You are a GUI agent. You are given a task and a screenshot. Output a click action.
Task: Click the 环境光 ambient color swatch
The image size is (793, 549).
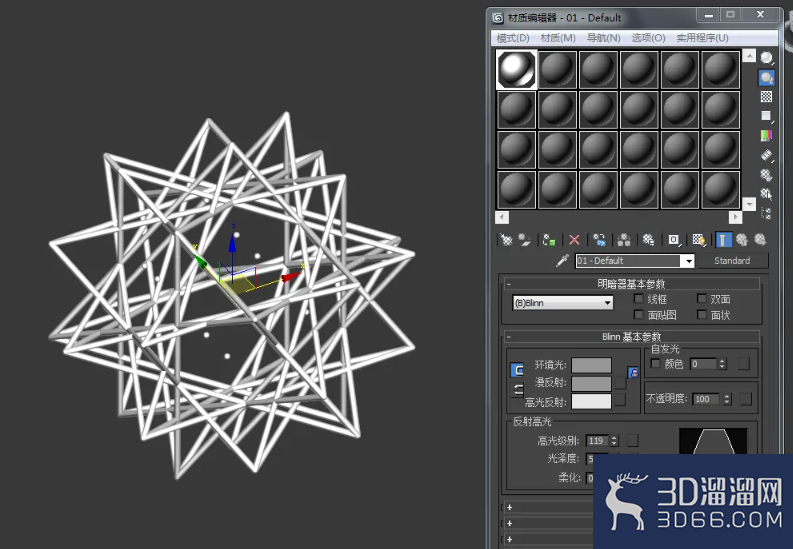591,365
